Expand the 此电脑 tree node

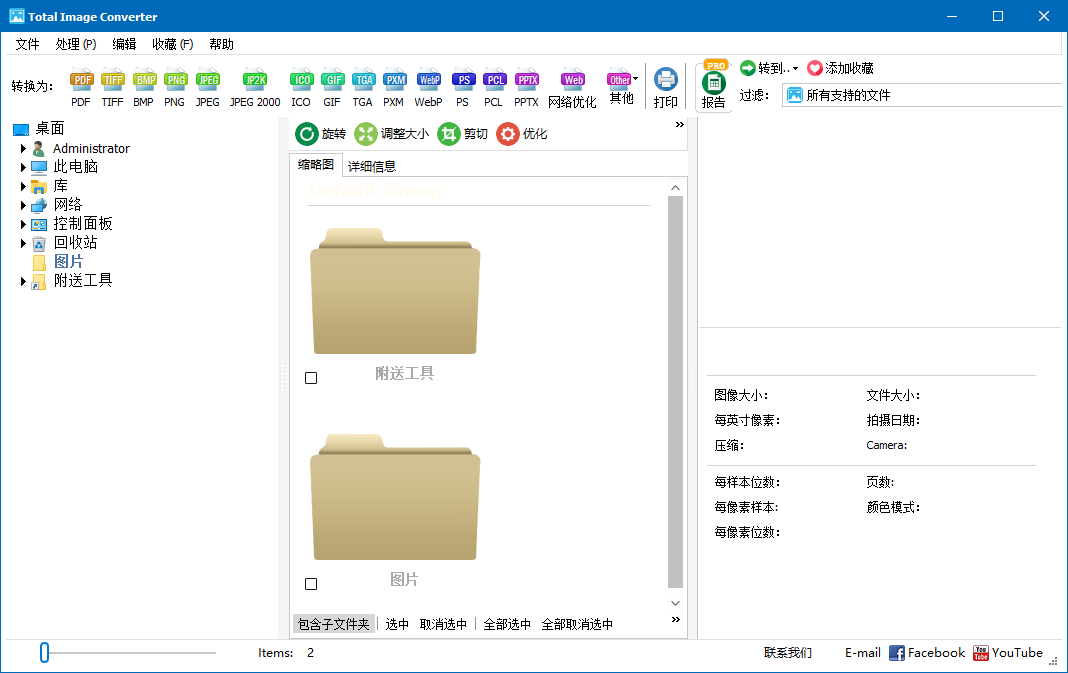point(23,166)
